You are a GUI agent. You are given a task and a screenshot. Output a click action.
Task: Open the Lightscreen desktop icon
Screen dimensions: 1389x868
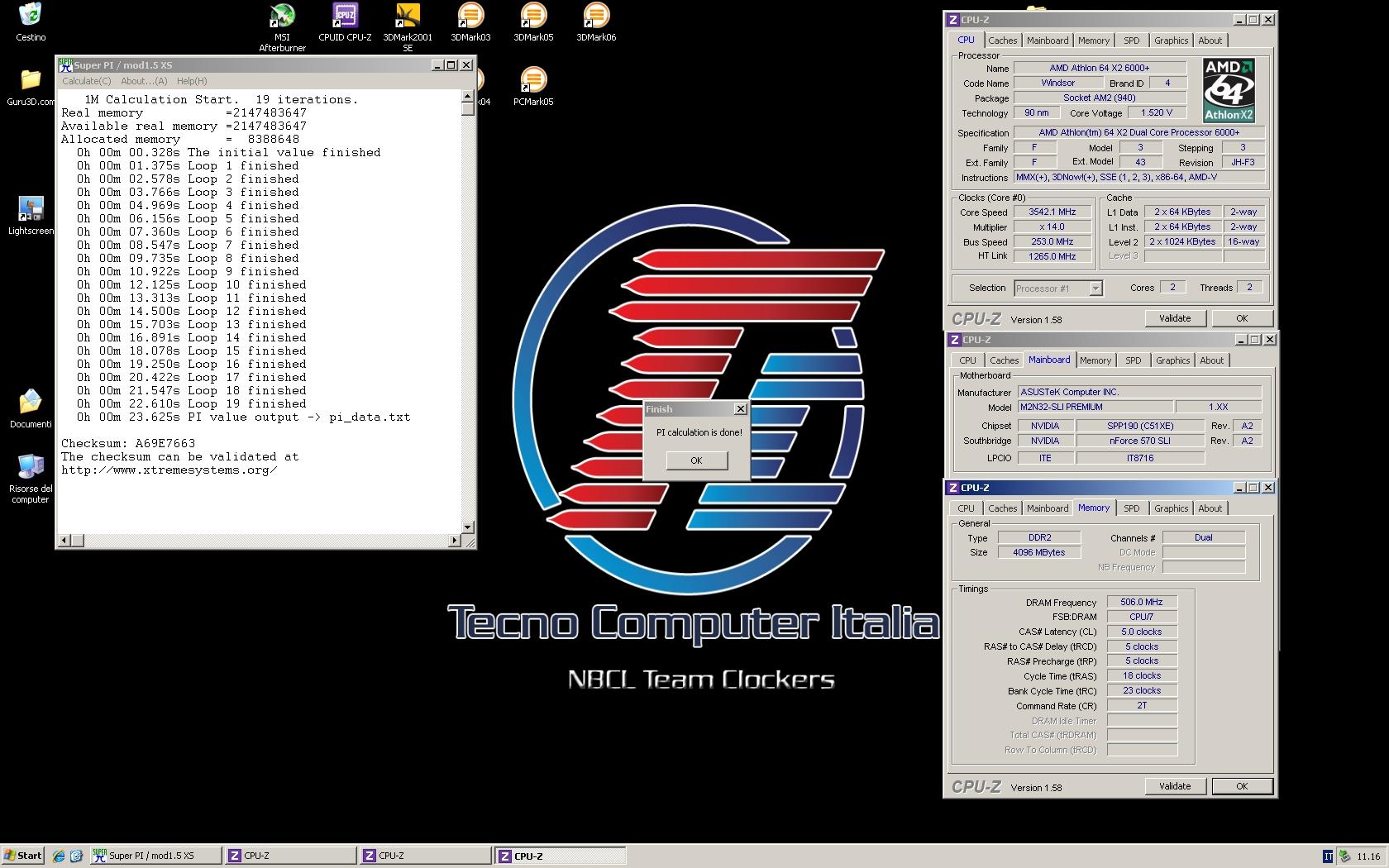tap(31, 216)
